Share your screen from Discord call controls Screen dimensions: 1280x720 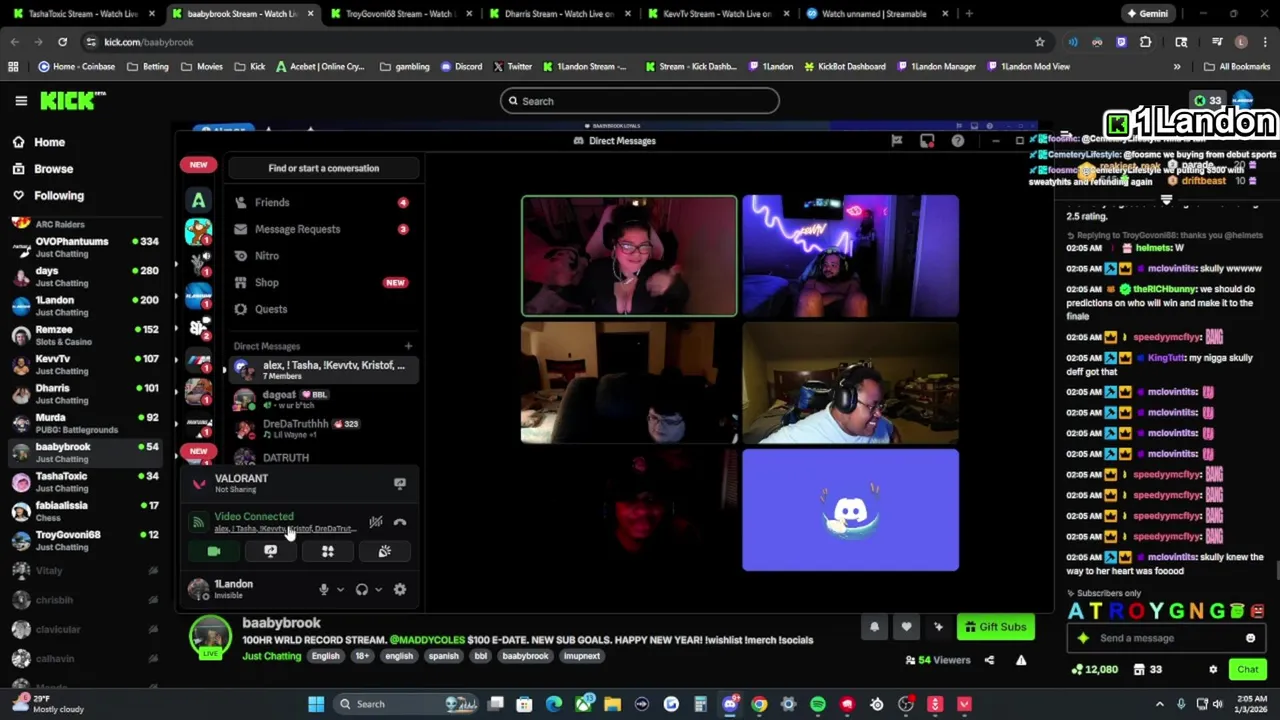270,551
